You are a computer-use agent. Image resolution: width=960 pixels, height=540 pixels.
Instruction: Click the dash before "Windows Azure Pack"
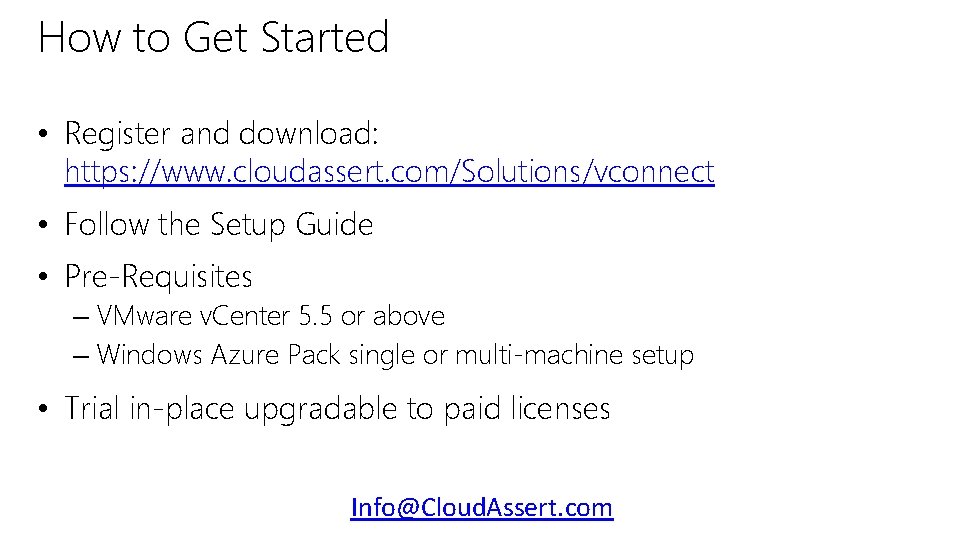point(81,356)
